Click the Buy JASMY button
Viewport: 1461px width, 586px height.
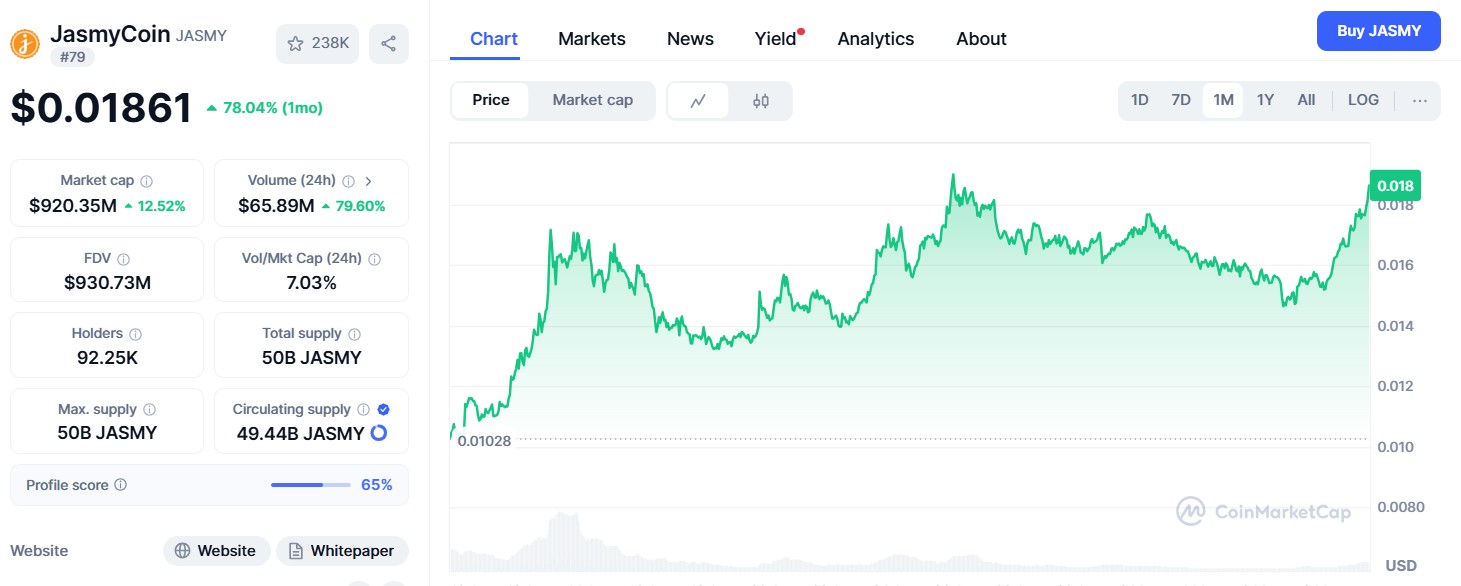pos(1378,31)
